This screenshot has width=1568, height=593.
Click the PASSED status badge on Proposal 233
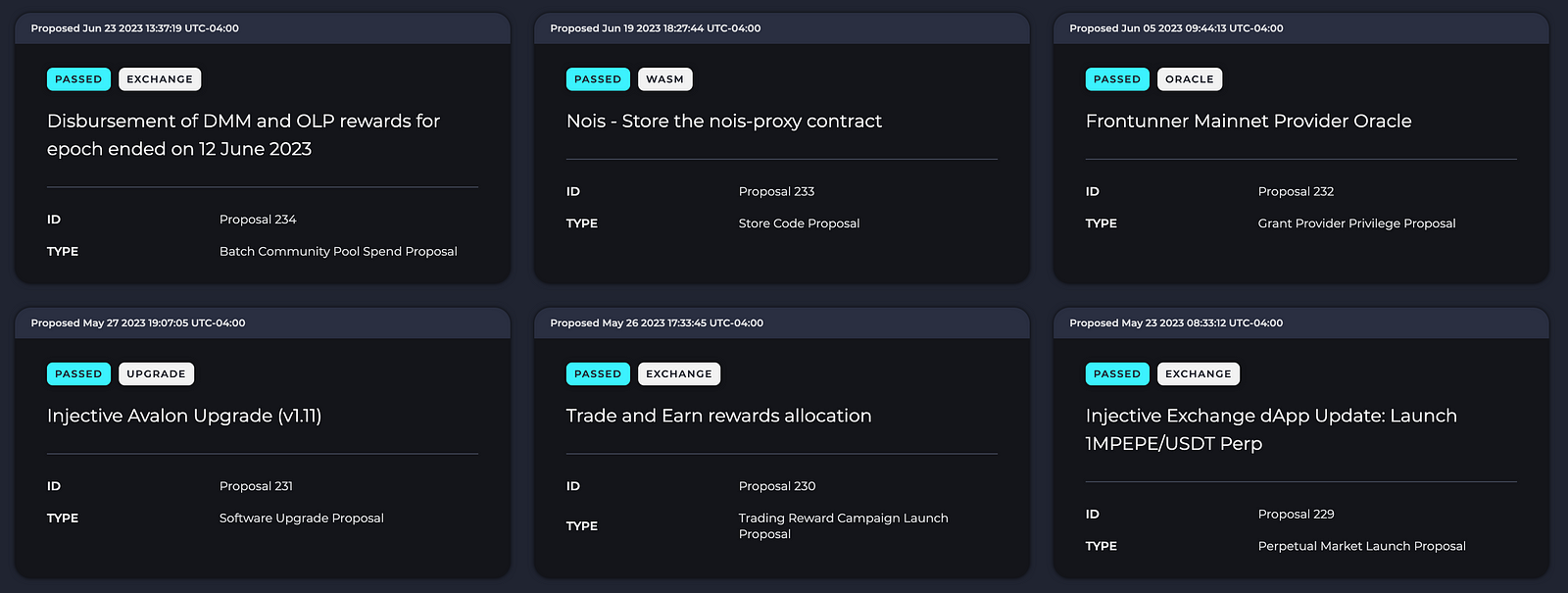pyautogui.click(x=598, y=79)
